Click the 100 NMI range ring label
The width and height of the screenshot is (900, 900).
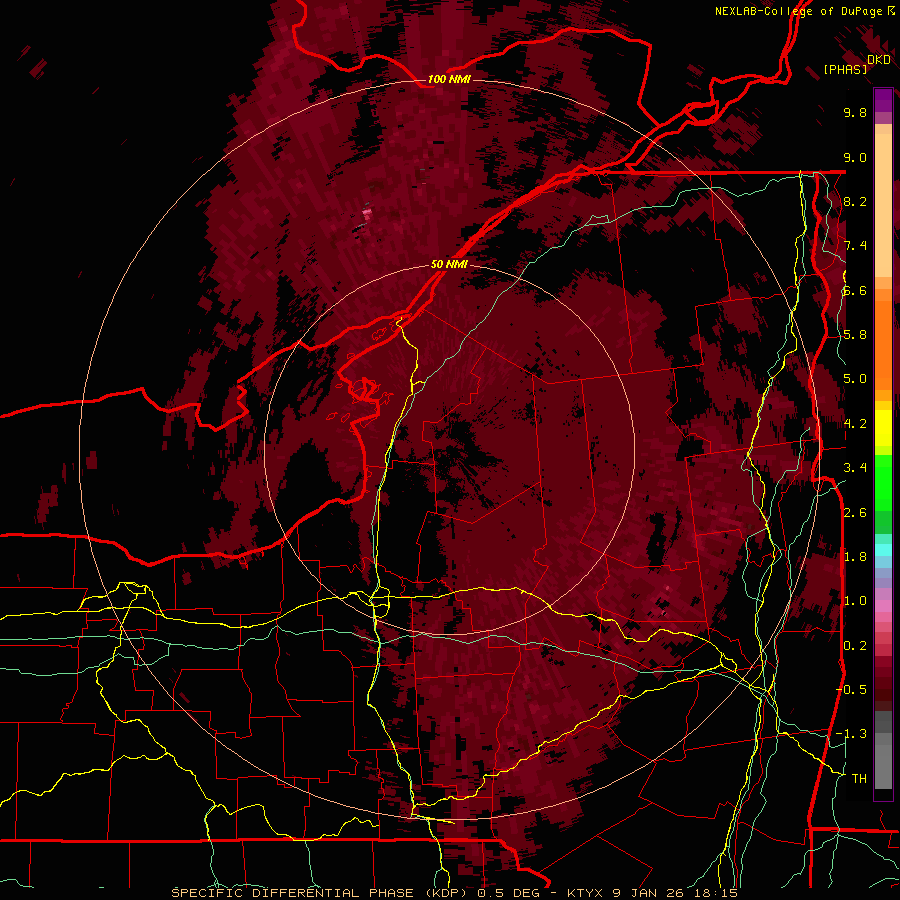(449, 79)
